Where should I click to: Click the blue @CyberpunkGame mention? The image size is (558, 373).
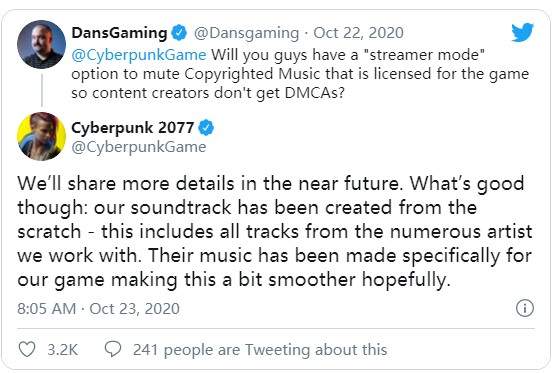[139, 55]
